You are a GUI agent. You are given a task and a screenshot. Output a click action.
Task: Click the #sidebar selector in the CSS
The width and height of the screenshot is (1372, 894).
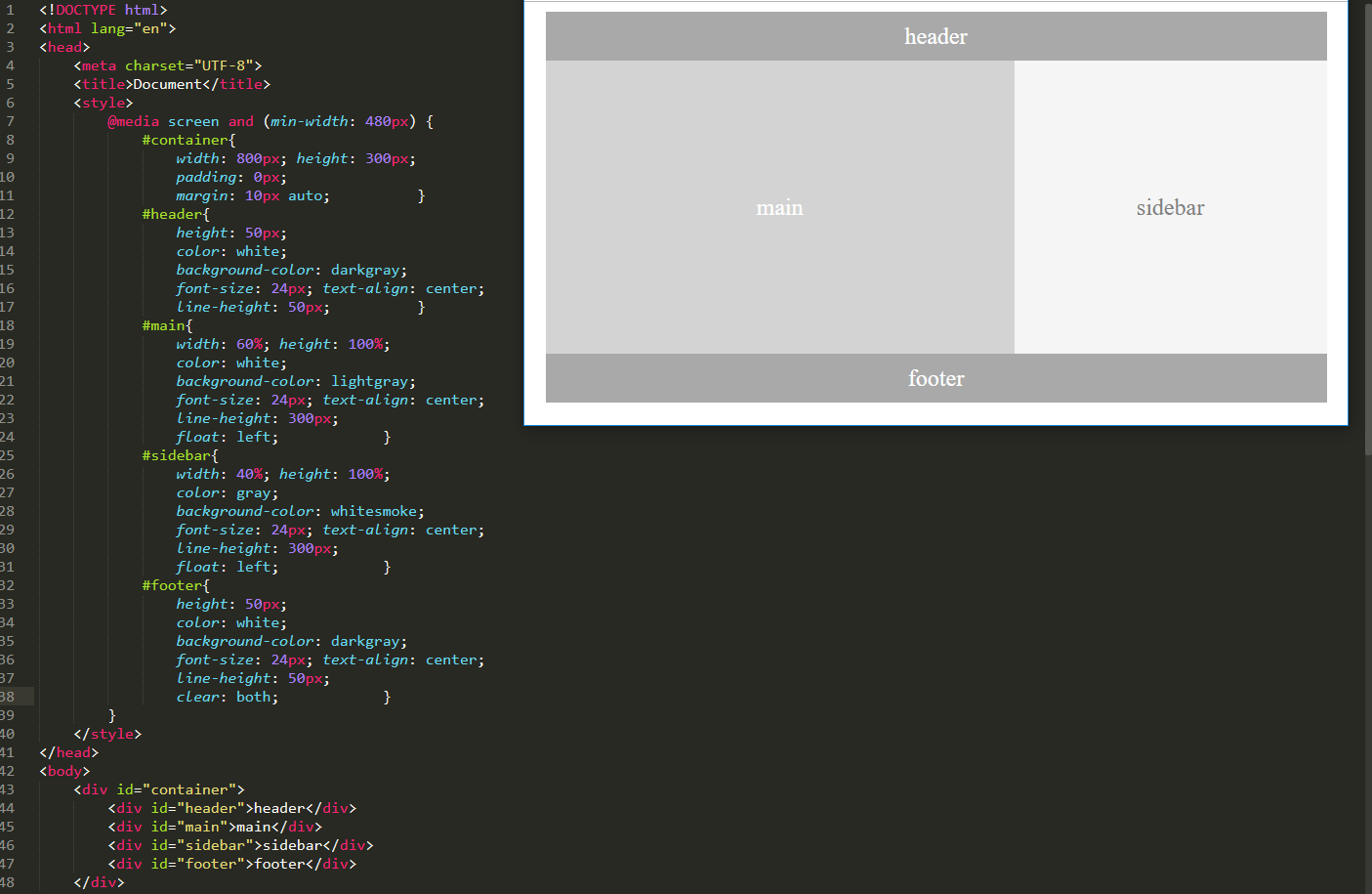pos(179,455)
